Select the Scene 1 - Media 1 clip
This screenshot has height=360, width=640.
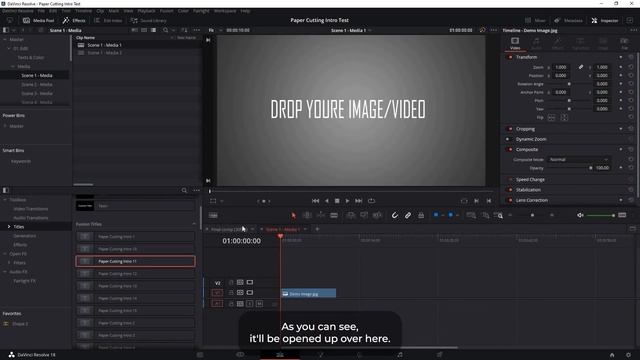click(x=104, y=45)
